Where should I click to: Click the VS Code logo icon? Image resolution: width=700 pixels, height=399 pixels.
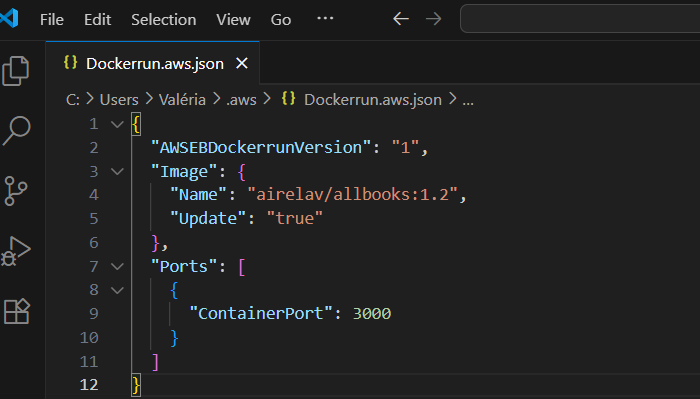tap(9, 19)
